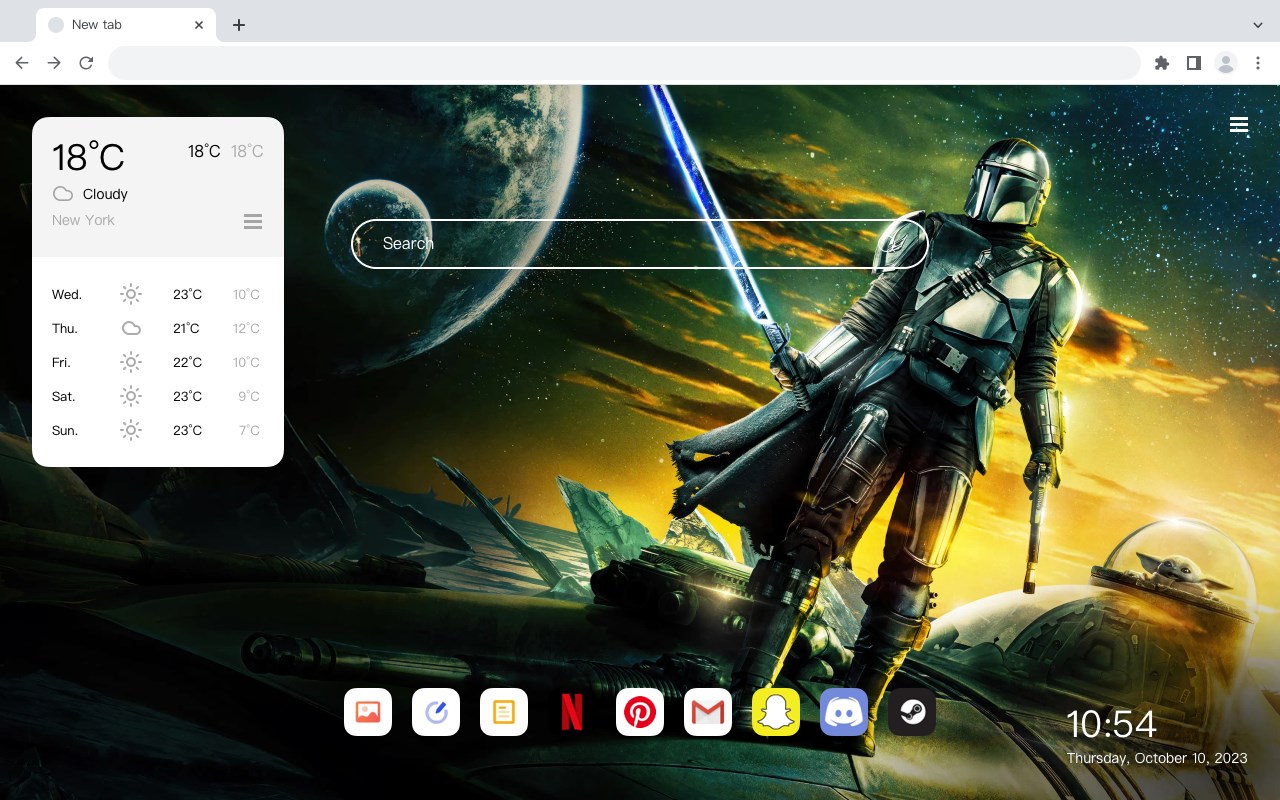Click the cloud icon in Thu. row
The height and width of the screenshot is (800, 1280).
tap(131, 328)
